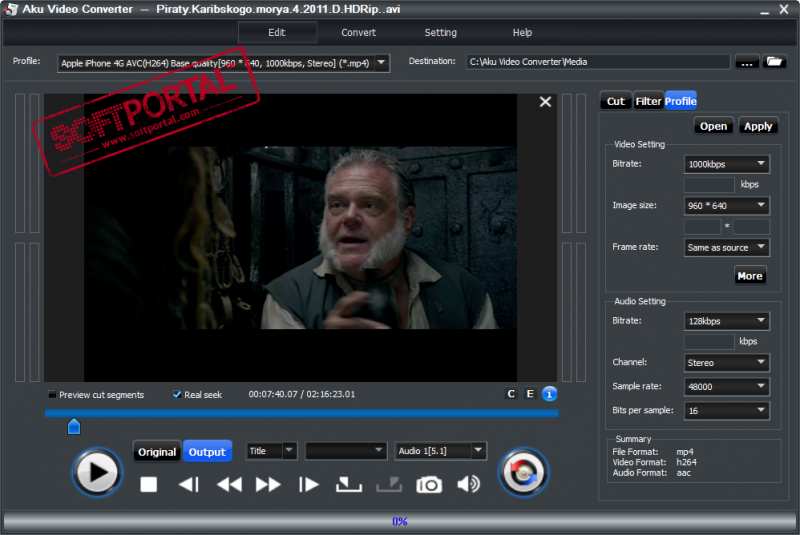The image size is (800, 535).
Task: Switch preview to Original
Action: [x=157, y=452]
